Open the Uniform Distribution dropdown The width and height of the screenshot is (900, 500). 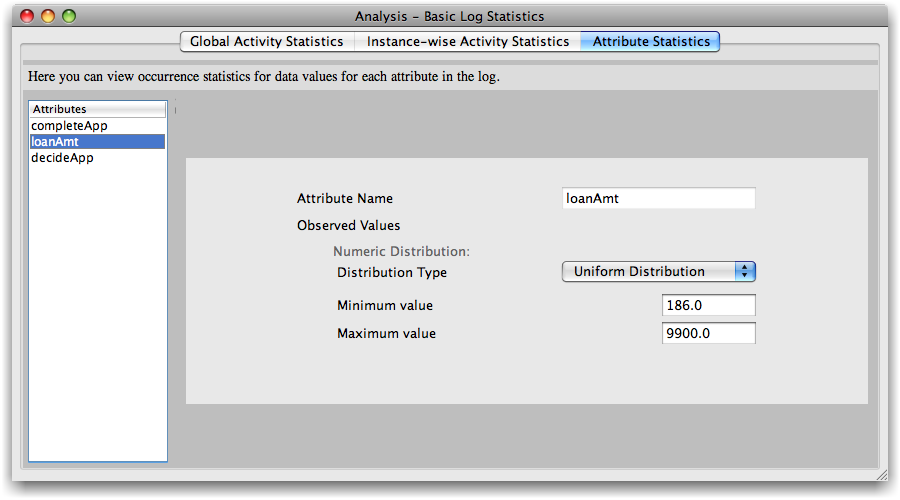[x=658, y=272]
